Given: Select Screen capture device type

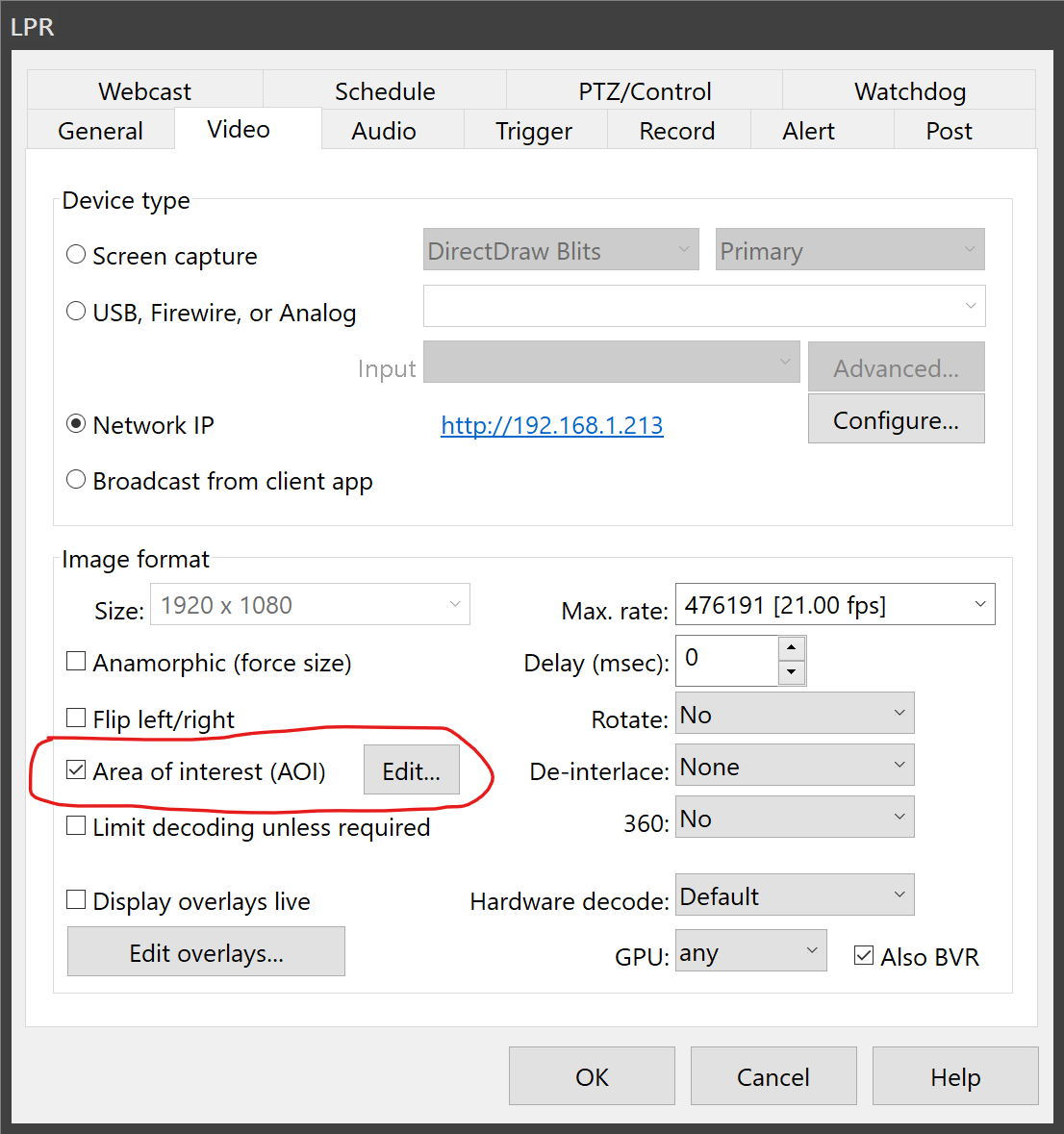Looking at the screenshot, I should (x=76, y=255).
